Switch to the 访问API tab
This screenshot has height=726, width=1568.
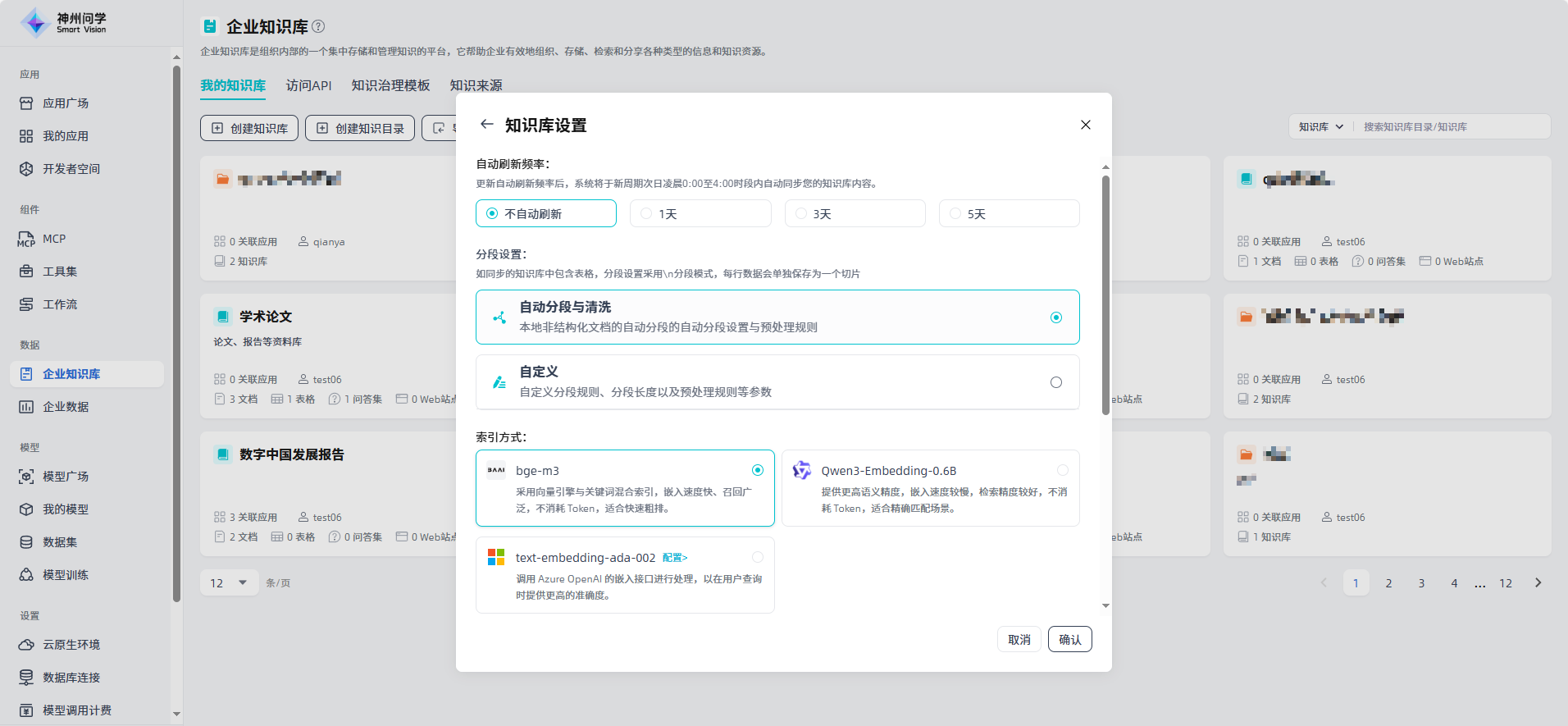[308, 85]
